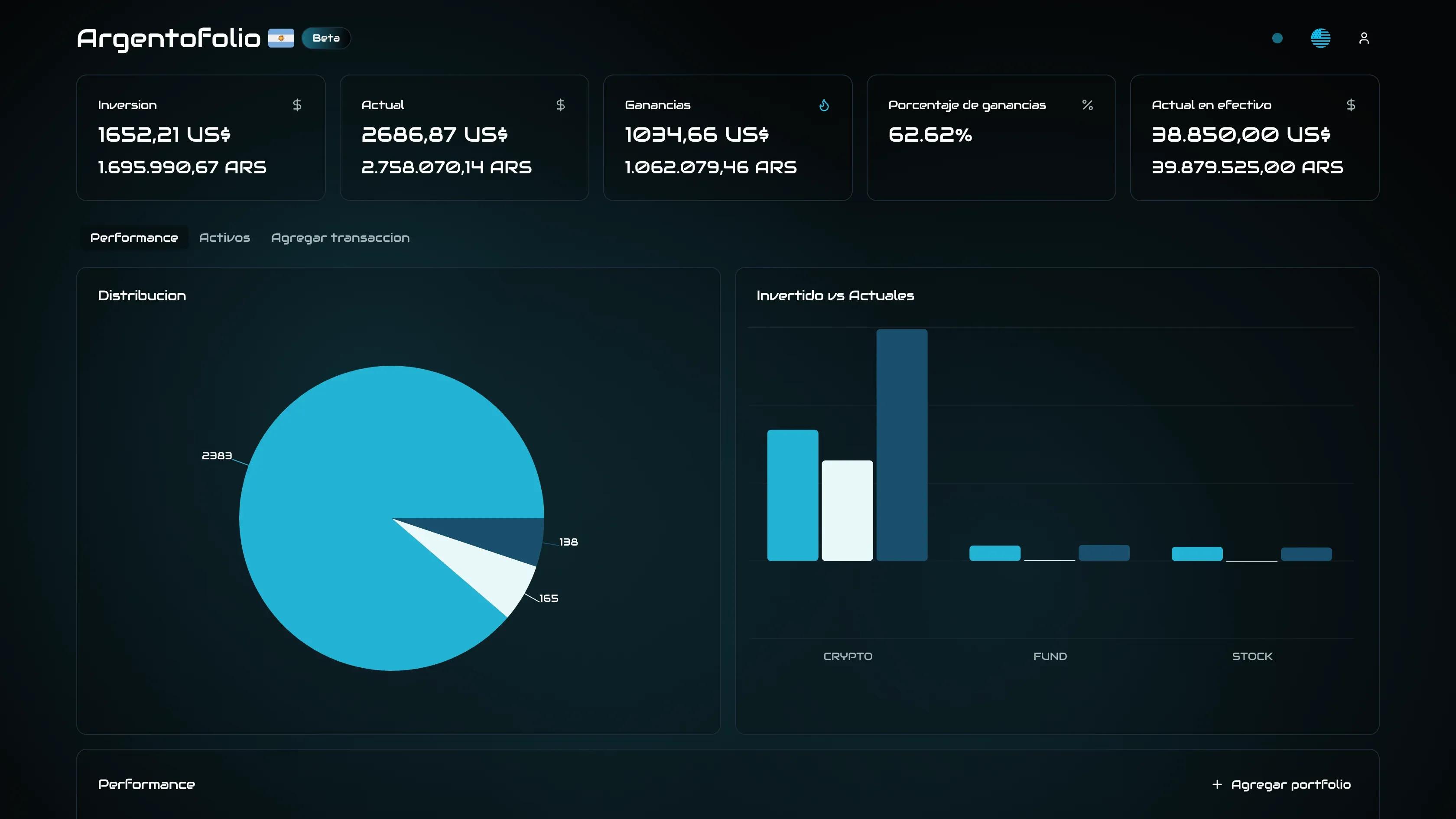This screenshot has width=1456, height=819.
Task: Click the Agregar portfolio button
Action: coord(1290,784)
